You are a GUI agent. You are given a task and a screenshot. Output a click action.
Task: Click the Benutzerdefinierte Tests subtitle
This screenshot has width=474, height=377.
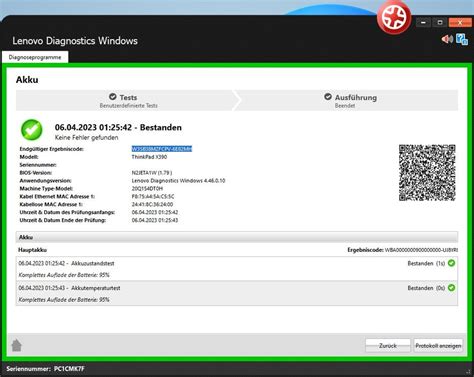(x=128, y=106)
